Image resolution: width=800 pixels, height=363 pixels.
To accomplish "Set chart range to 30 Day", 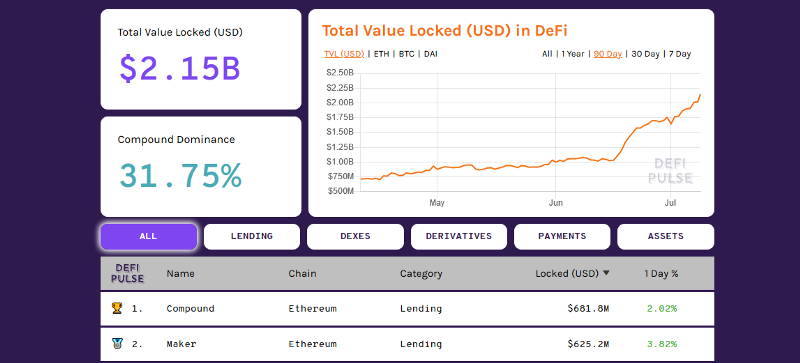I will (x=645, y=54).
